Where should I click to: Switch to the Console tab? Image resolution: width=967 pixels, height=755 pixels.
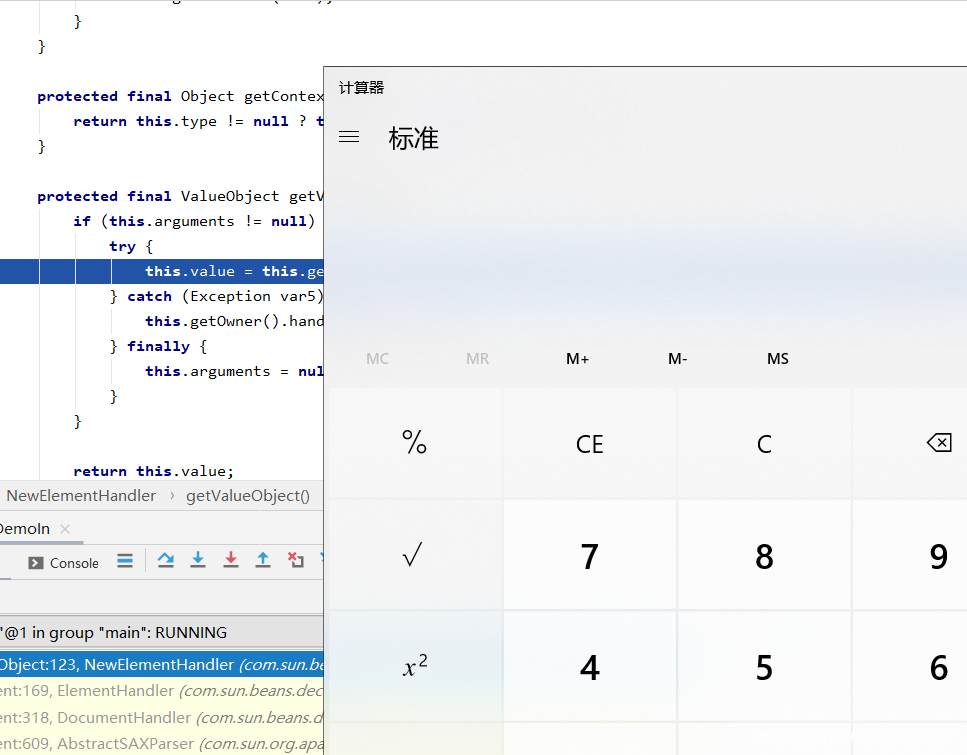[64, 563]
